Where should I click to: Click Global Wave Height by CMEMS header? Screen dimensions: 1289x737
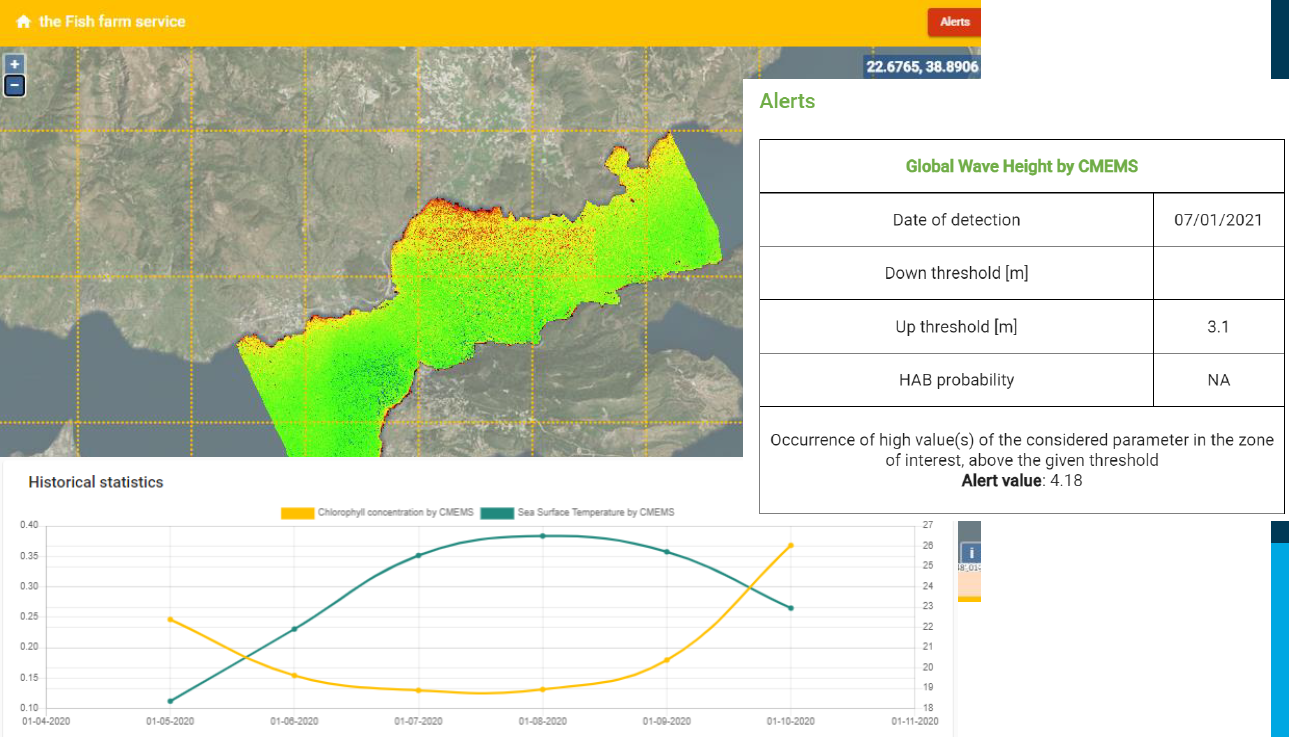click(1021, 166)
